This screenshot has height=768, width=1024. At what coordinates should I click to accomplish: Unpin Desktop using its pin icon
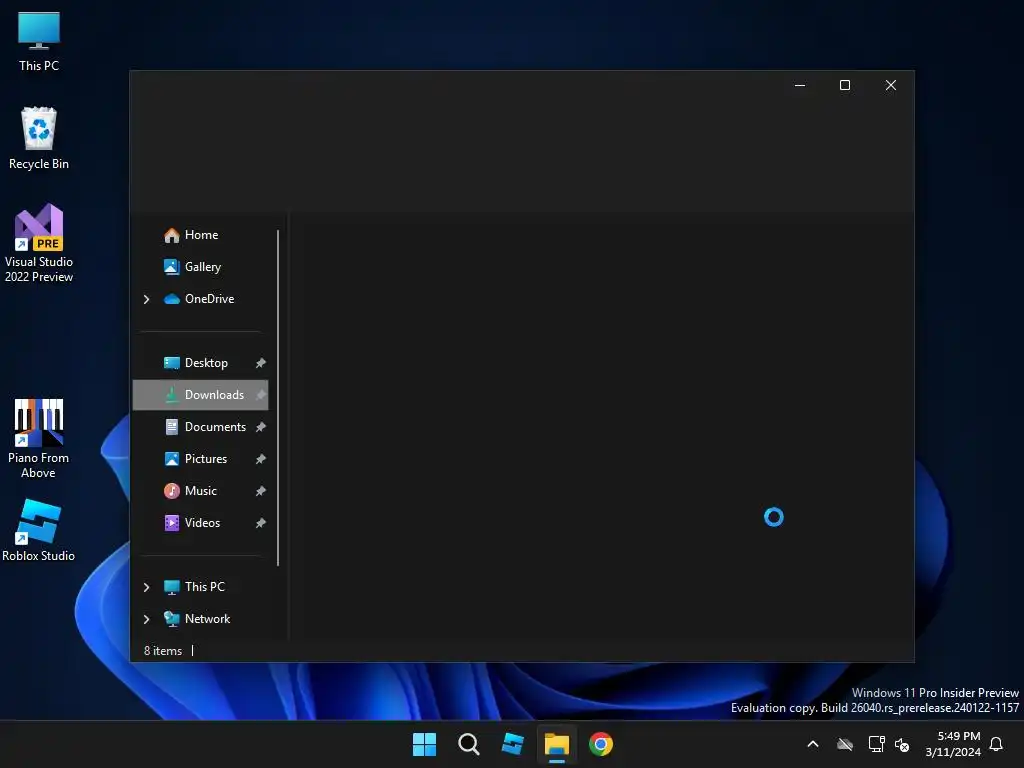[261, 363]
